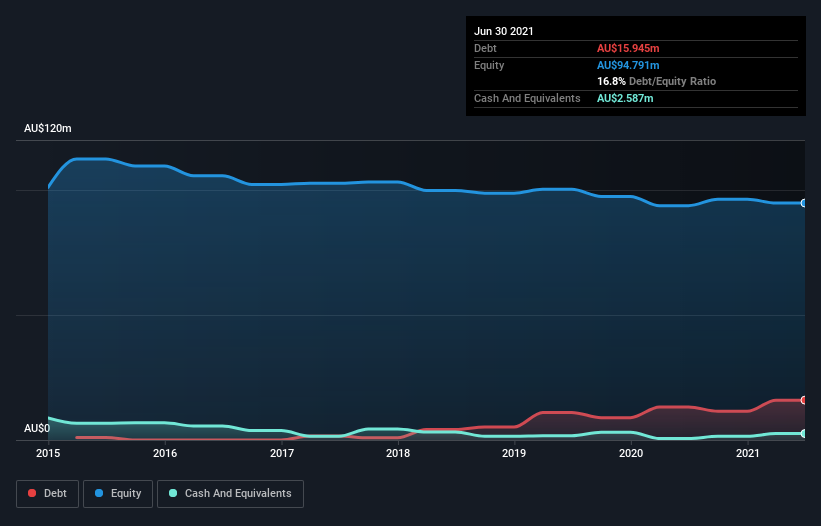Click the 16.8% Debt/Equity Ratio text
The width and height of the screenshot is (821, 526).
657,81
